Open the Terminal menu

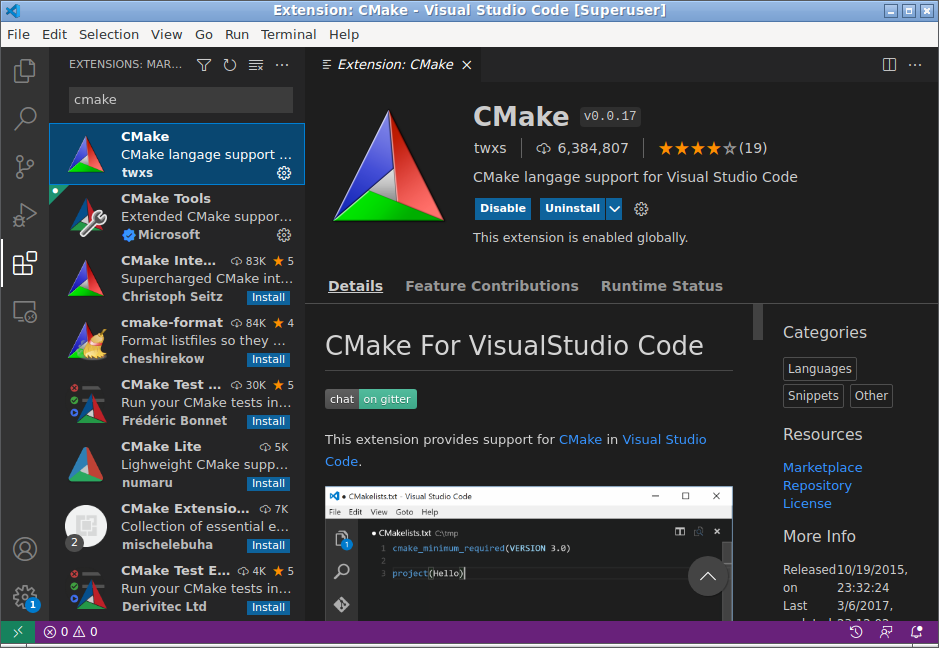pyautogui.click(x=288, y=35)
